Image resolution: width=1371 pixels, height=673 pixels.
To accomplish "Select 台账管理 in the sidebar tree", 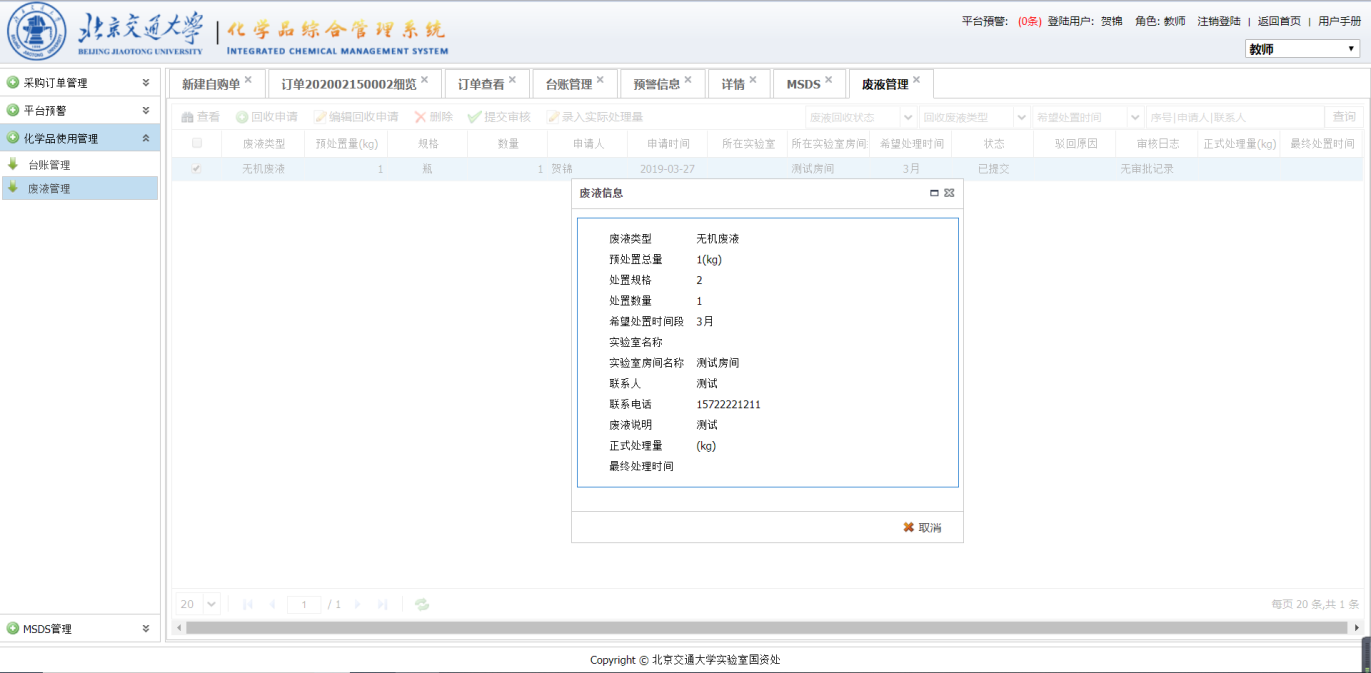I will [x=49, y=165].
